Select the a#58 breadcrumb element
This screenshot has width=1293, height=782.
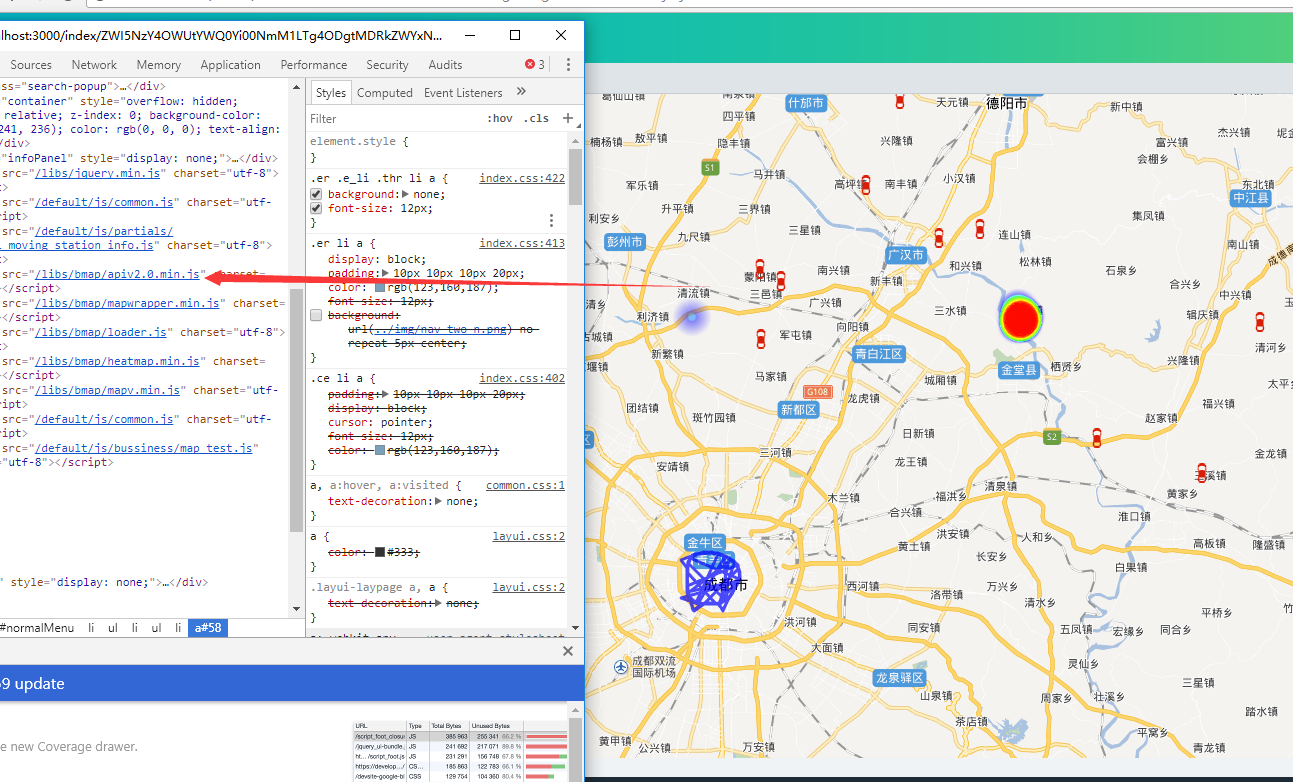208,628
